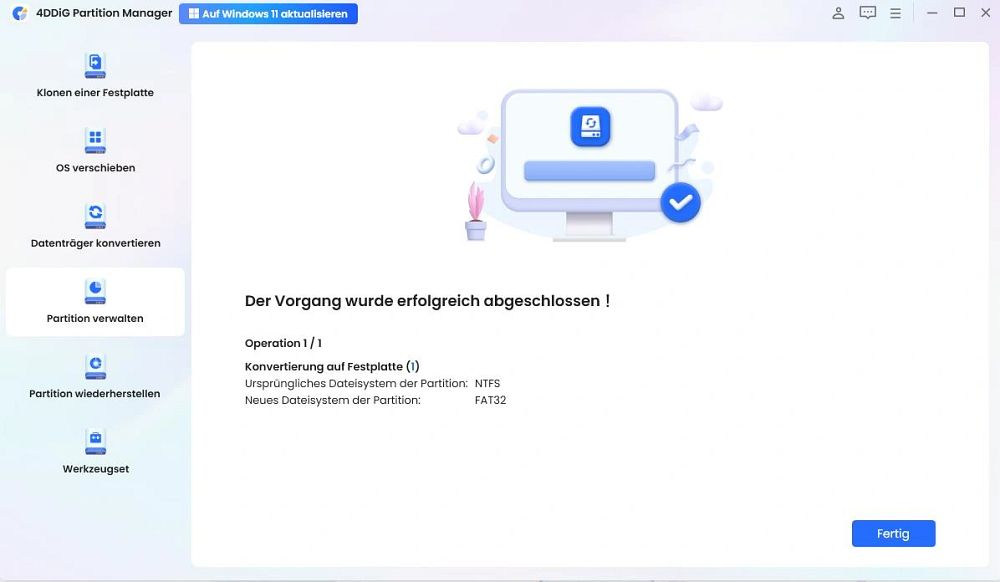Click the 4DDiG app logo icon
The image size is (1000, 582).
tap(20, 13)
